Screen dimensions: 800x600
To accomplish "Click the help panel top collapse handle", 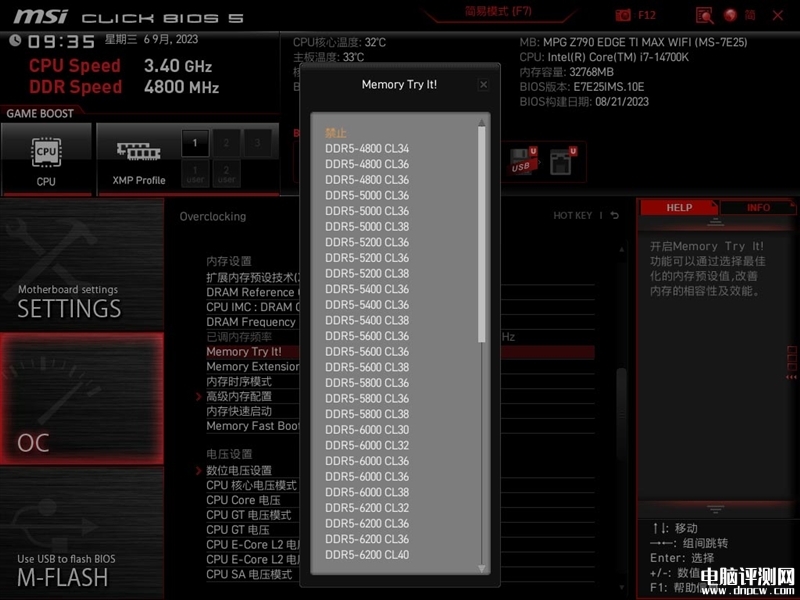I will [715, 222].
